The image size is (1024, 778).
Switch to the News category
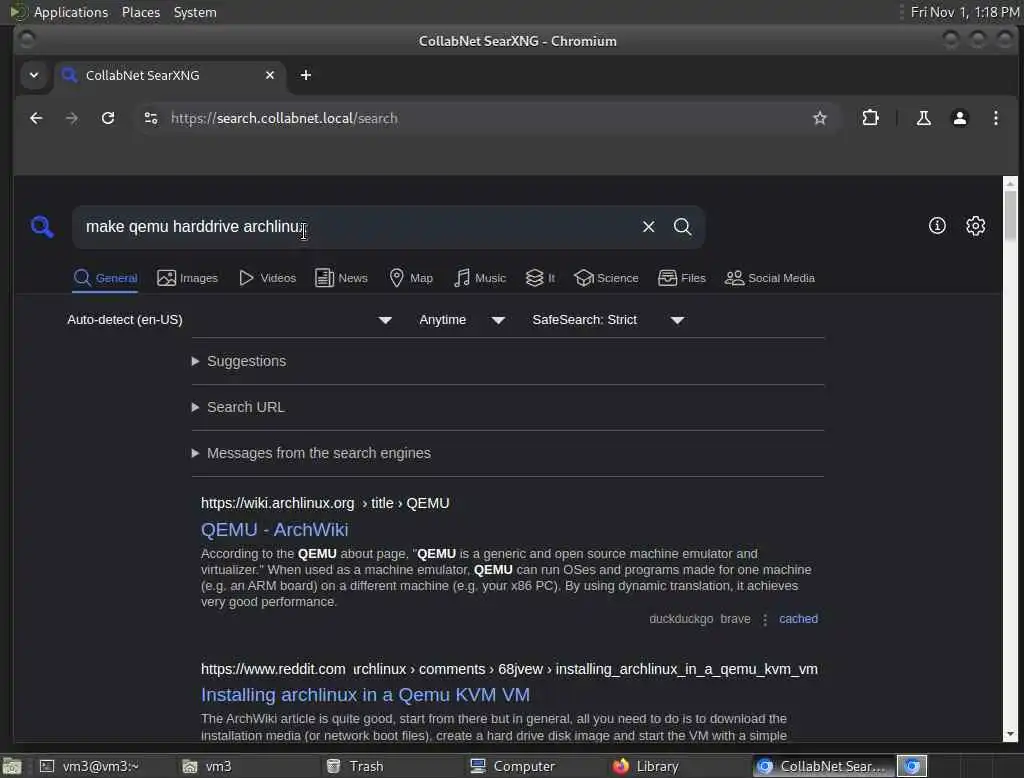tap(341, 278)
